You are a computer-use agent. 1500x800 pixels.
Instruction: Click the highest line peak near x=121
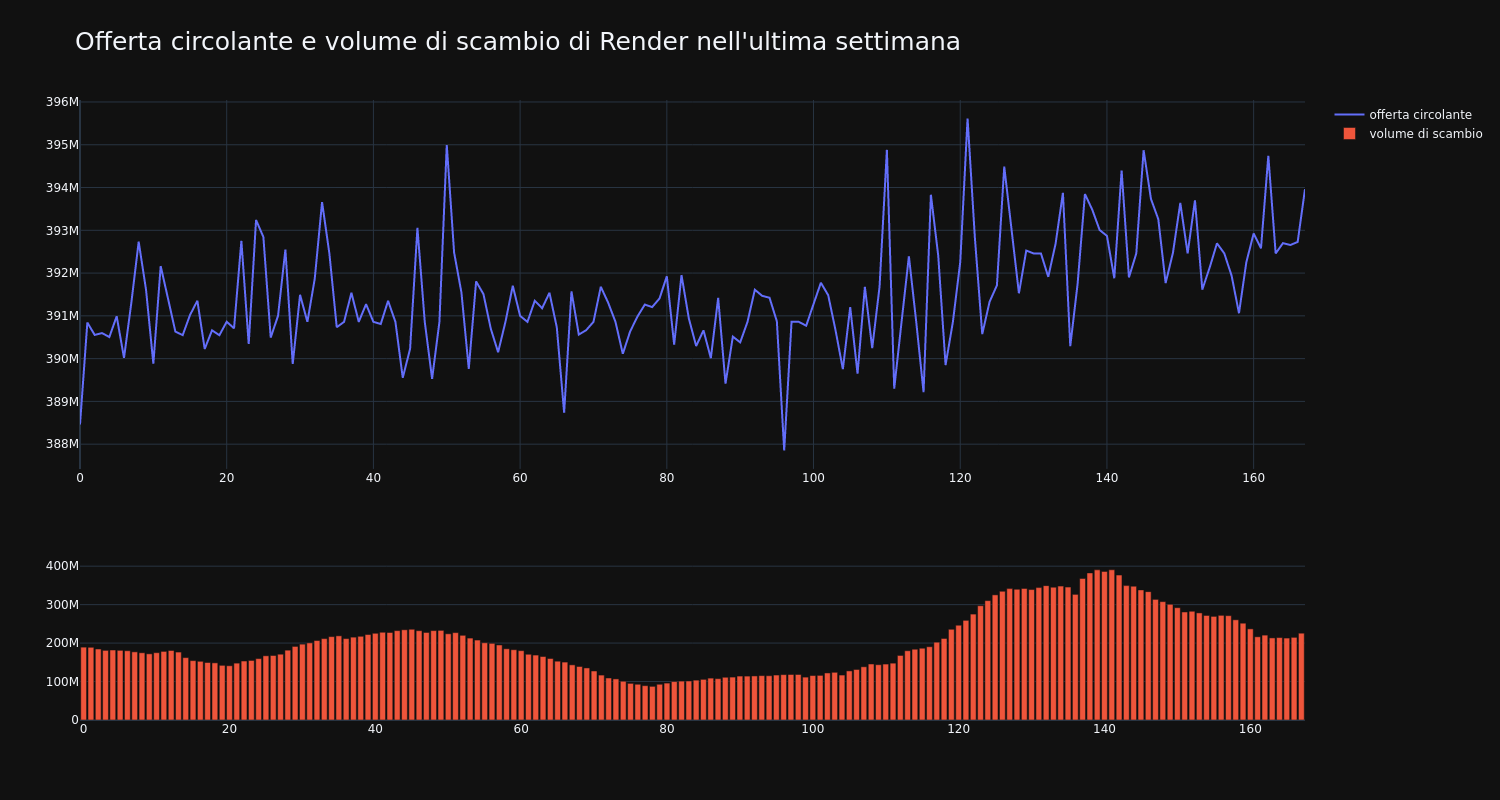point(967,119)
